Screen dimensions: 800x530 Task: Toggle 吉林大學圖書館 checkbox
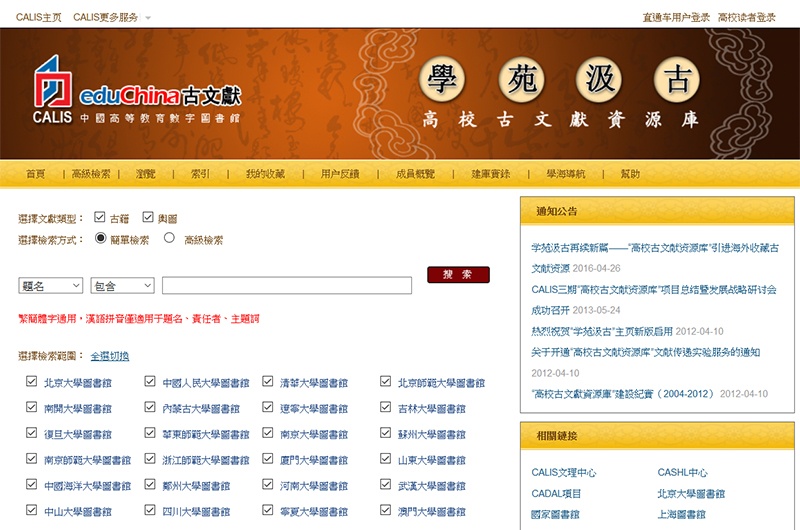coord(386,407)
